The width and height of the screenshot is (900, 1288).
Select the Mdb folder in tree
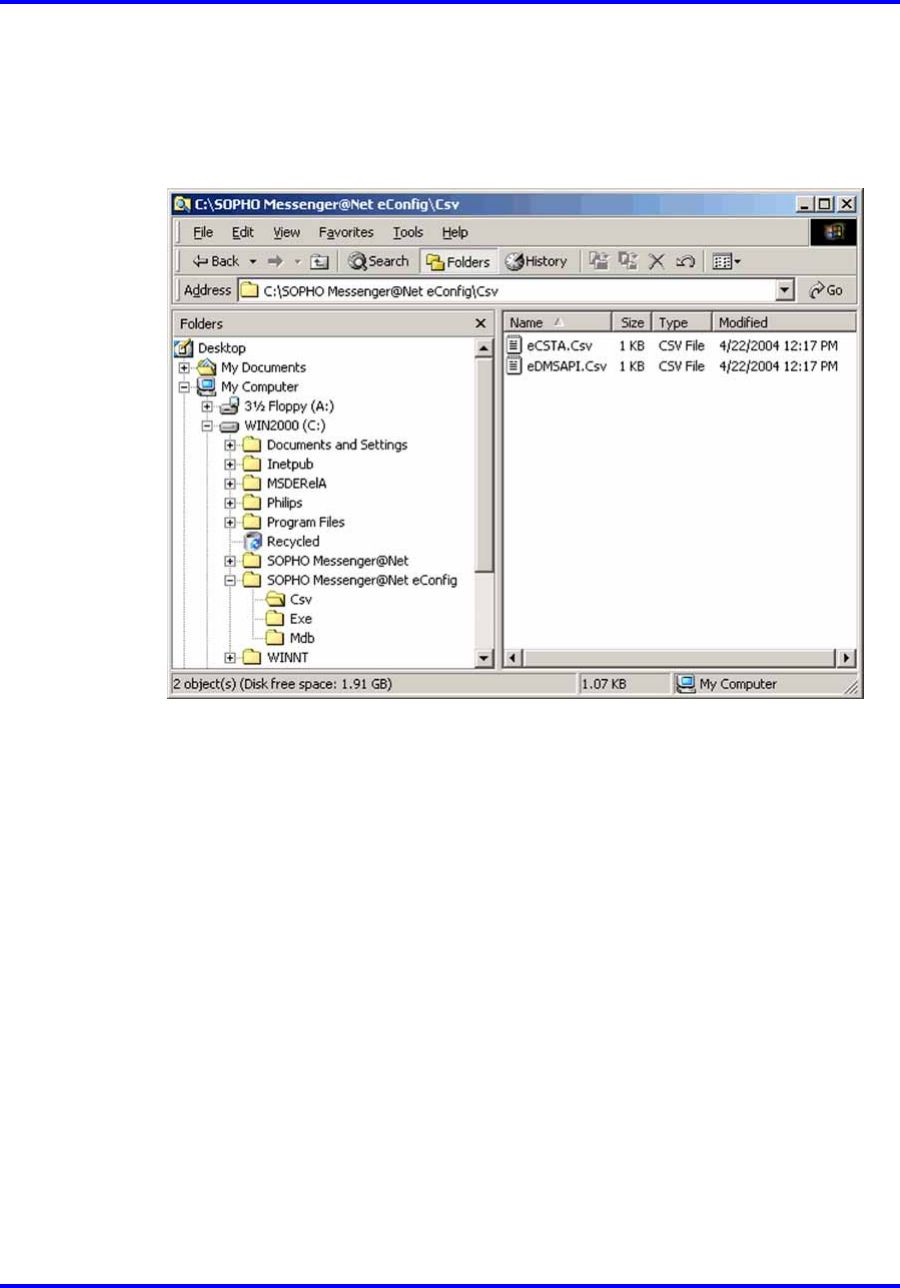[302, 638]
